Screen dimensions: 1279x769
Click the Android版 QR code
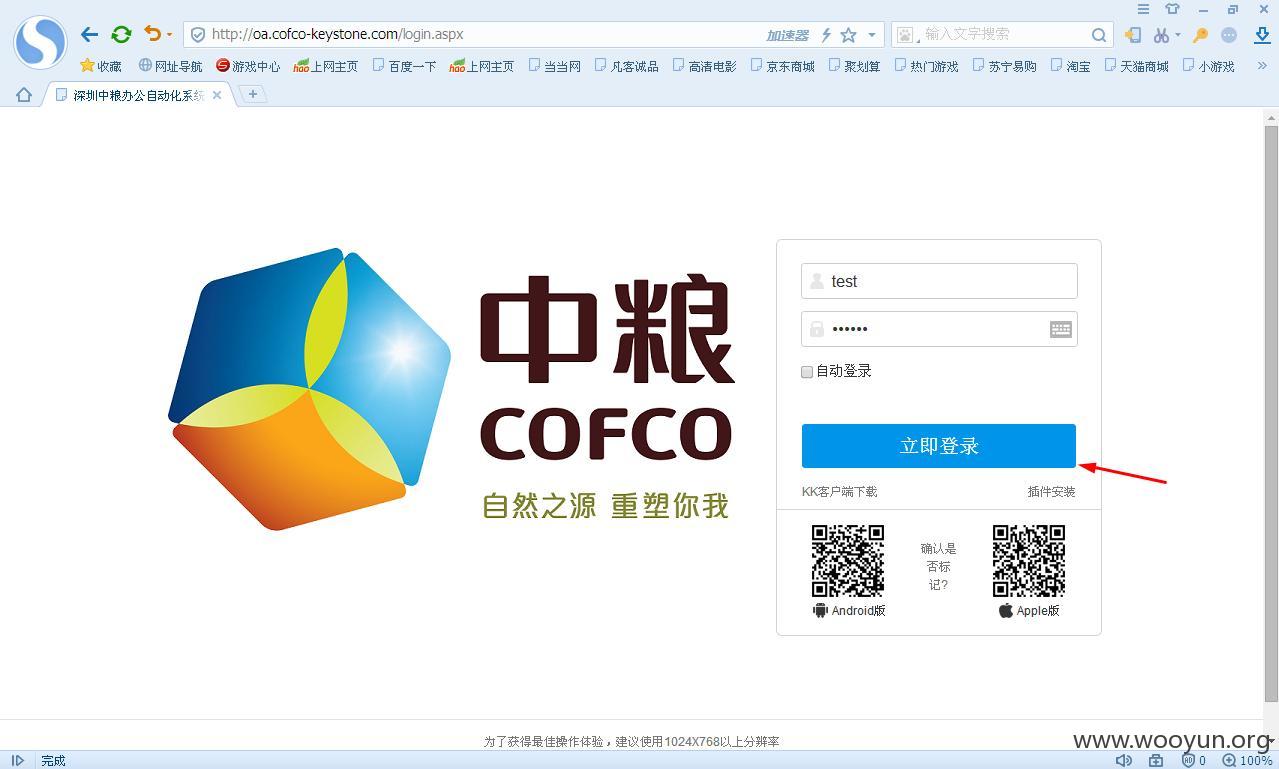coord(848,560)
